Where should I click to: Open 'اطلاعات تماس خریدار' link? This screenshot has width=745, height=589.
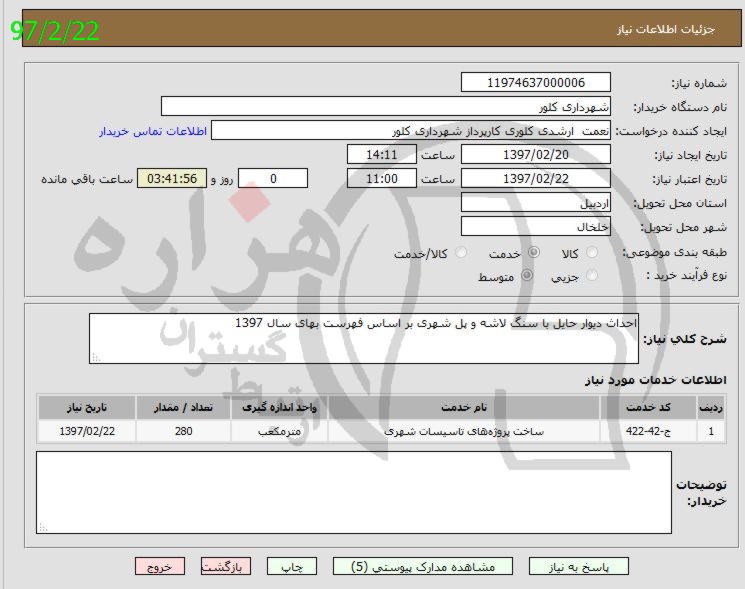click(x=153, y=131)
